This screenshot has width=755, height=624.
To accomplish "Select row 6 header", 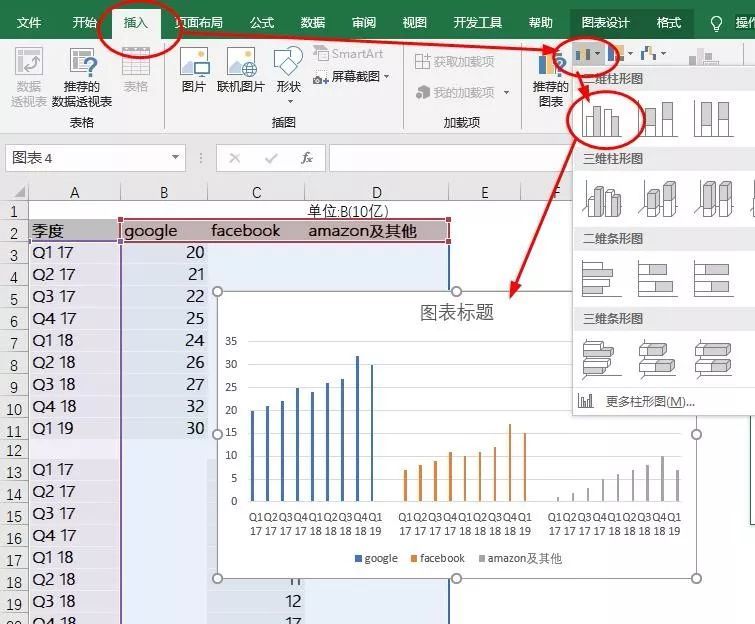I will (x=14, y=321).
